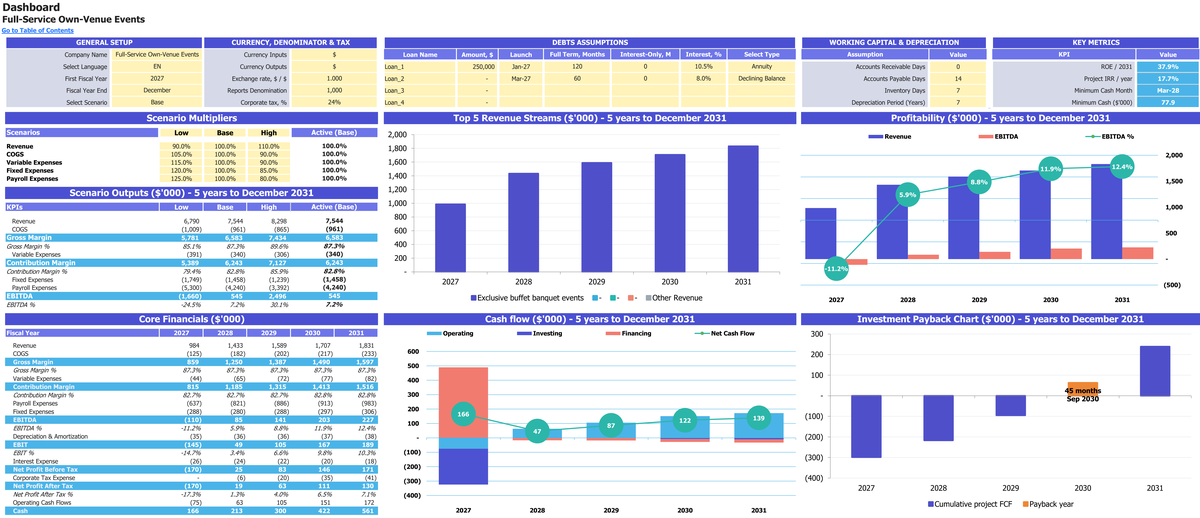Open Loan_1 Select Type cell showing Annuity
Screen dimensions: 1200x518
coord(761,66)
